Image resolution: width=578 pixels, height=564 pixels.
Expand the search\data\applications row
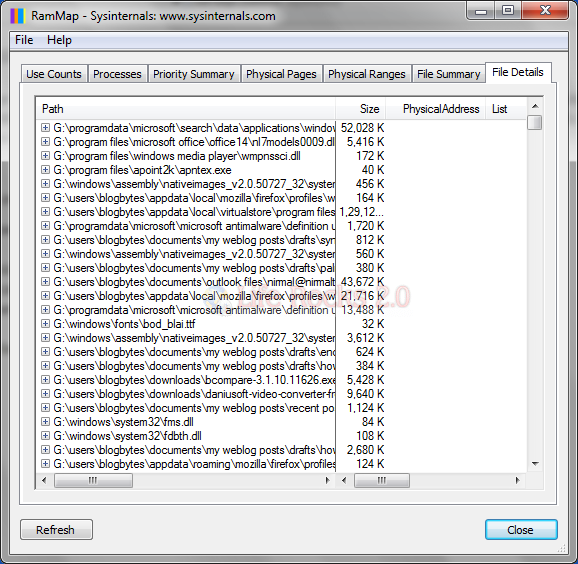pyautogui.click(x=45, y=128)
